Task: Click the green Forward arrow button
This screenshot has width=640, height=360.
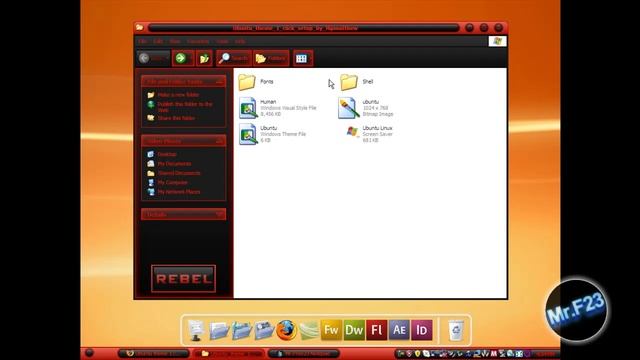Action: point(183,58)
